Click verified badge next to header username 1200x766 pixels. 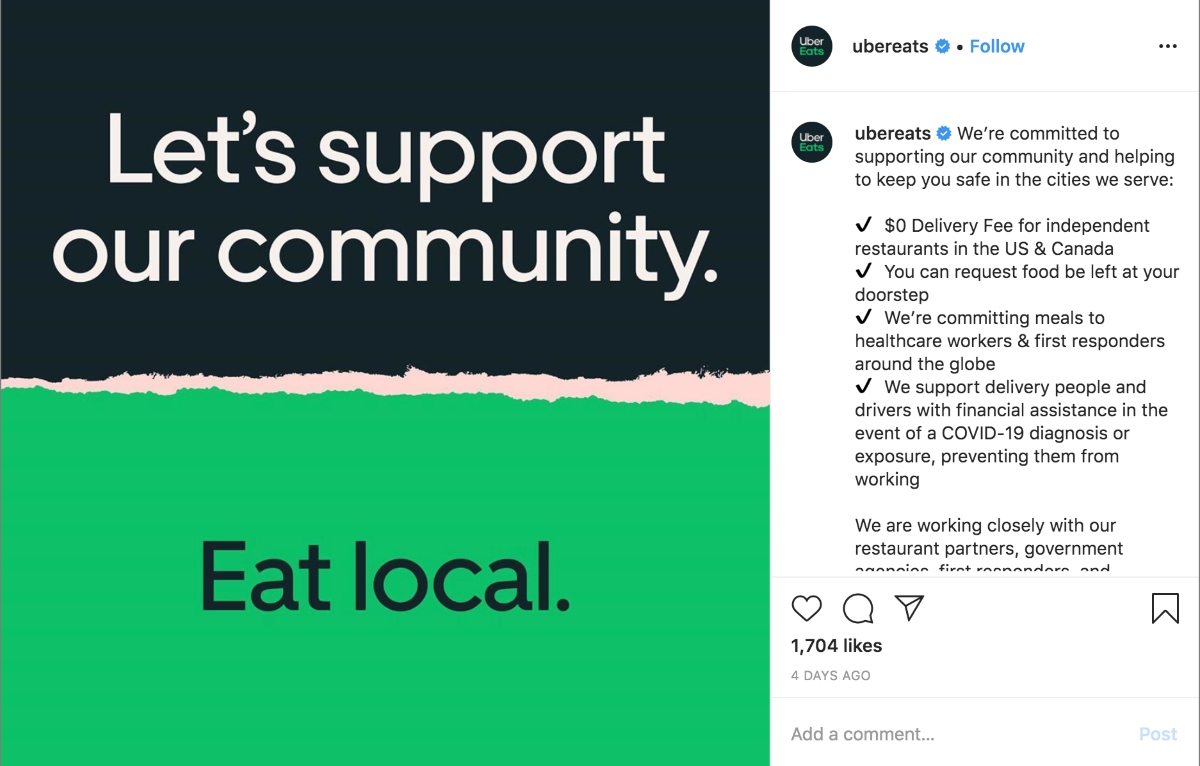point(942,46)
